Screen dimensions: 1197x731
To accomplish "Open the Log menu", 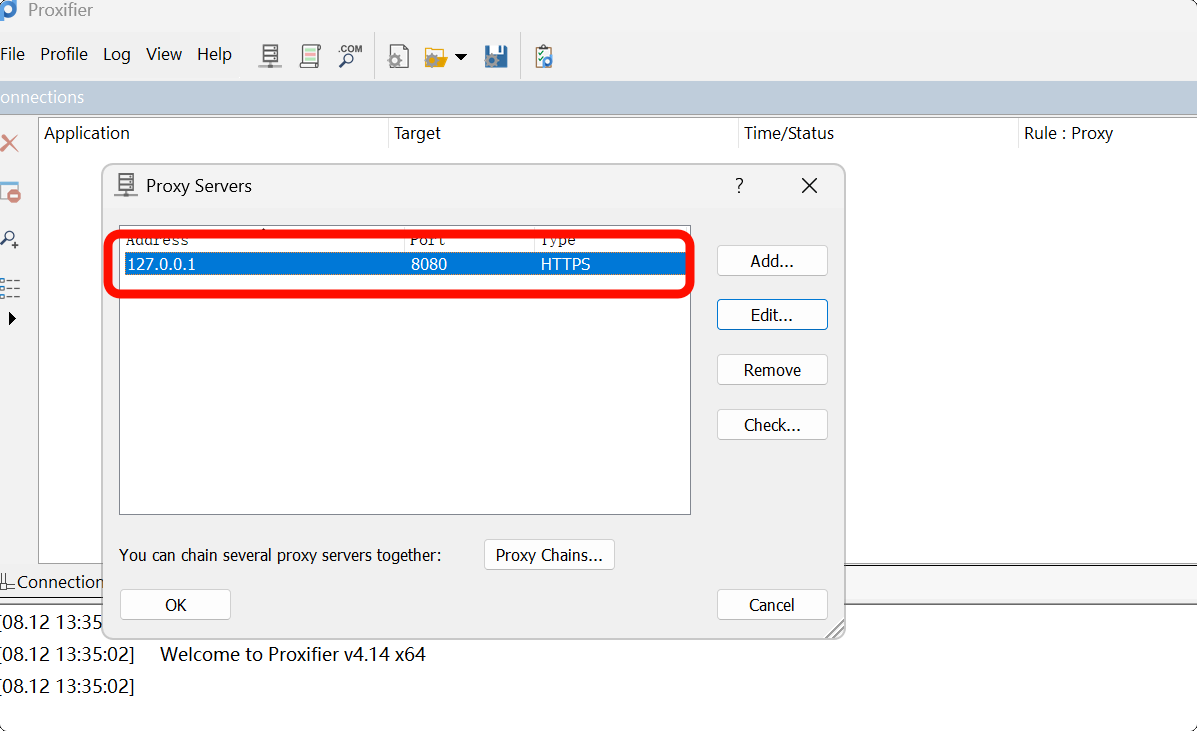I will (x=117, y=54).
